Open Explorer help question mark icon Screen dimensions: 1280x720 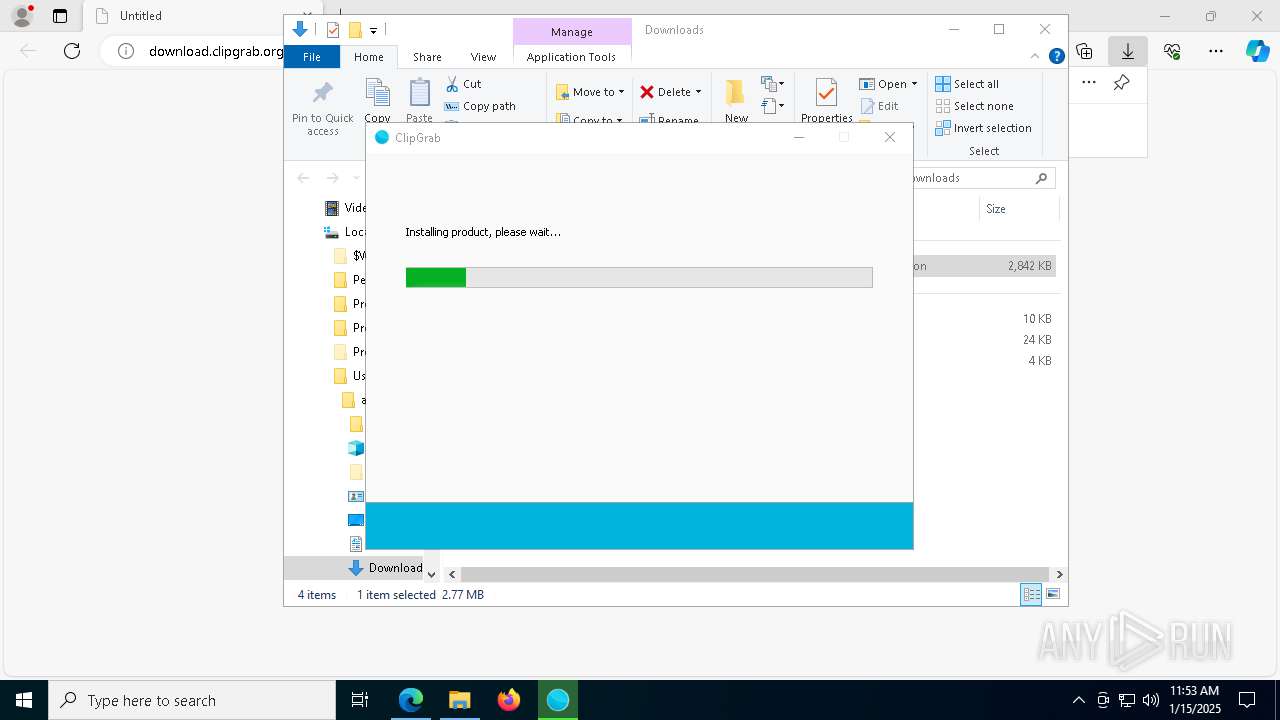1056,56
